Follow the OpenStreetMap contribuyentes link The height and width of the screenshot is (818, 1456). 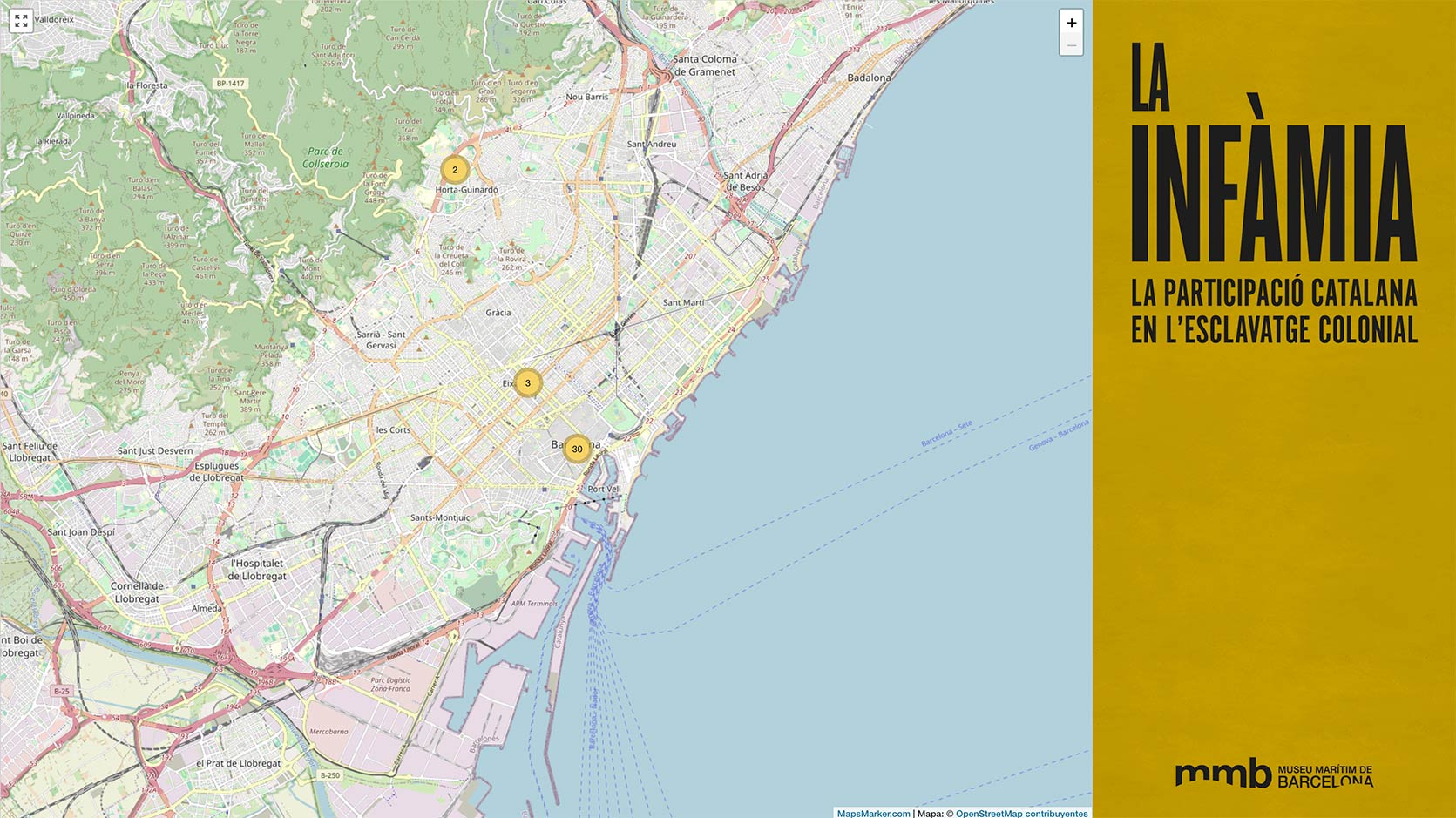pos(1021,813)
